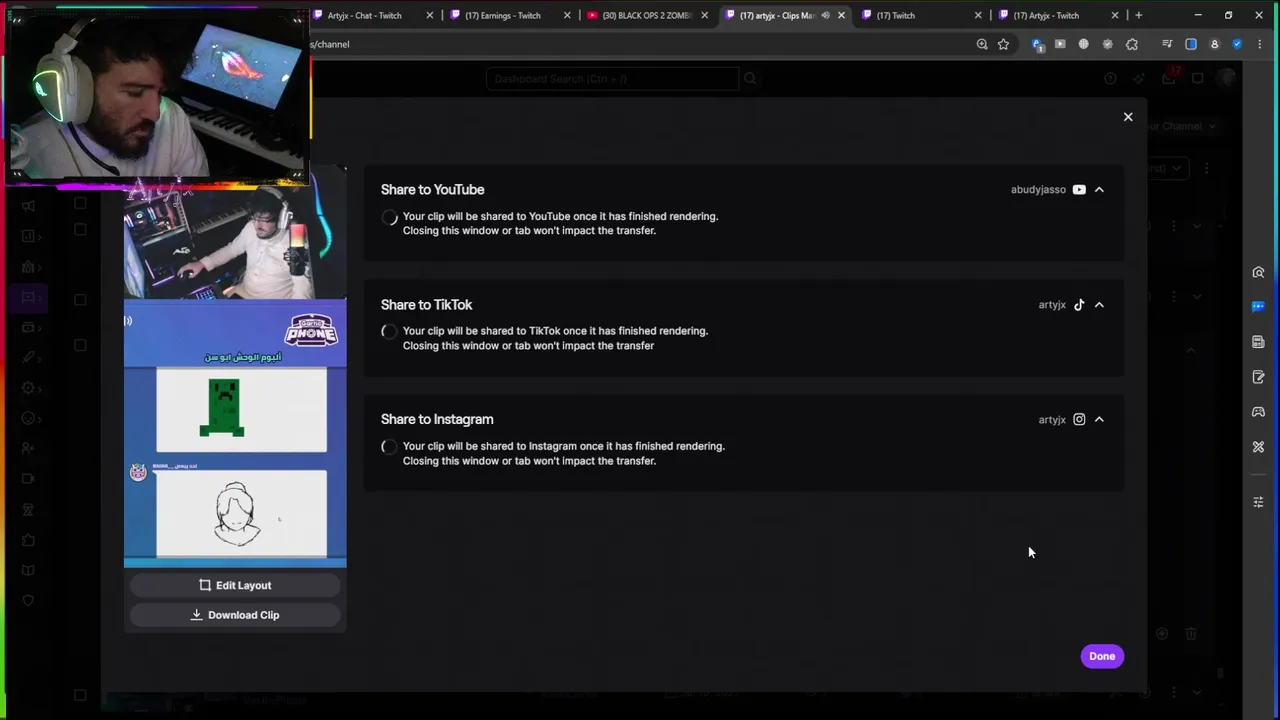Close the Earnings - Twitch tab
This screenshot has height=720, width=1280.
[x=567, y=15]
